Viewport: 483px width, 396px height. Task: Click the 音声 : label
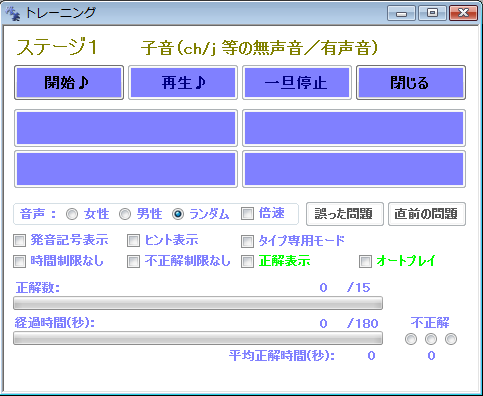tap(38, 214)
